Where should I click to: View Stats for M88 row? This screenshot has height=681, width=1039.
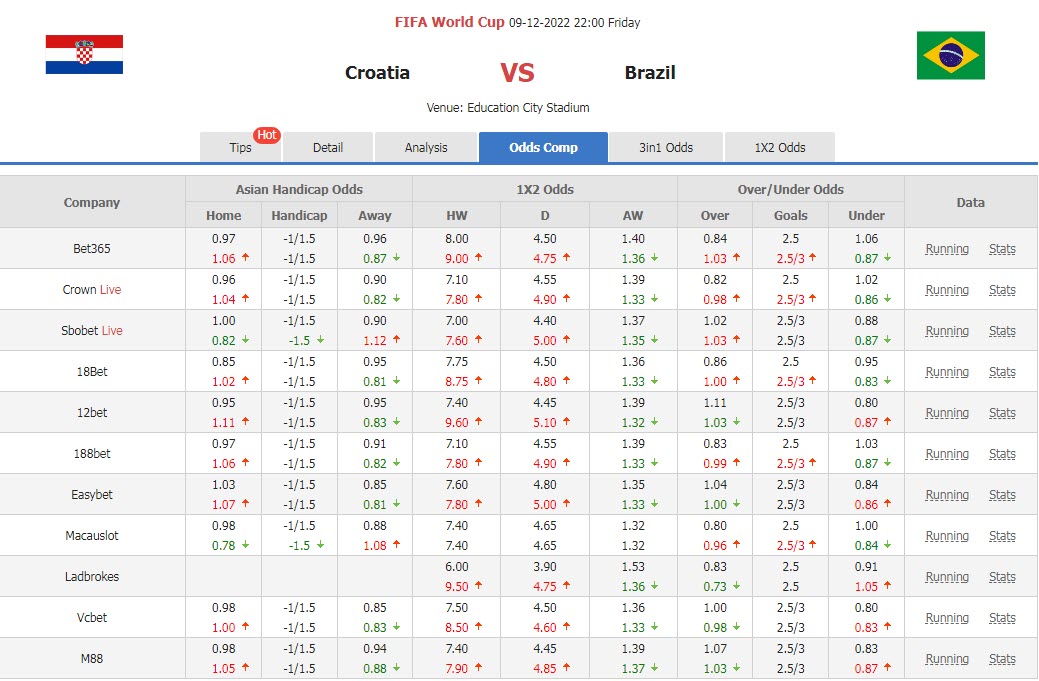click(1002, 659)
